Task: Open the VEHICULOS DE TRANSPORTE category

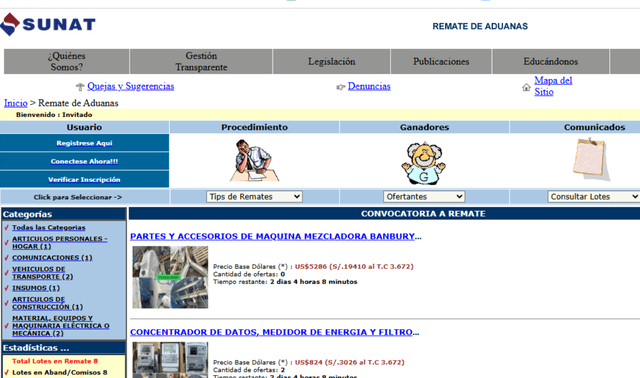Action: click(42, 273)
